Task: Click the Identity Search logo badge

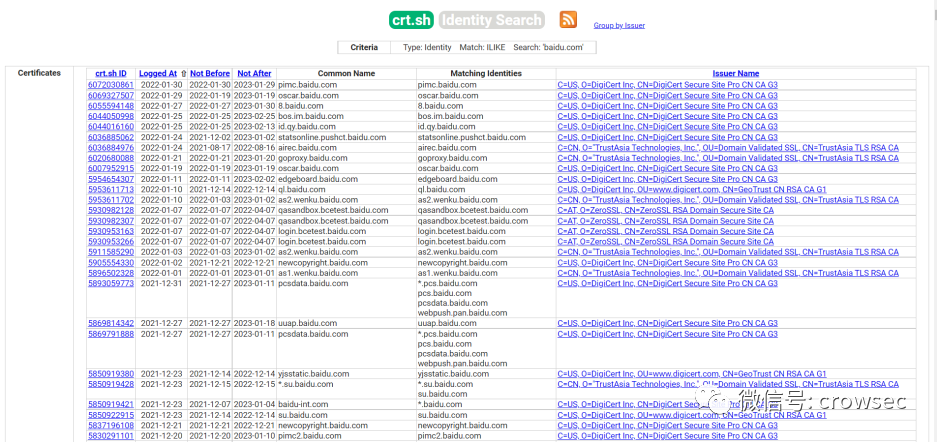Action: (x=492, y=20)
